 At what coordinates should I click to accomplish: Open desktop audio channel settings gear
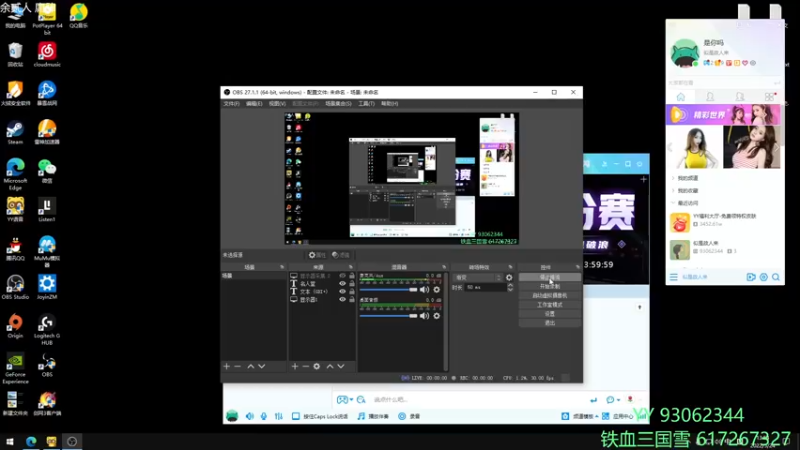click(x=437, y=316)
